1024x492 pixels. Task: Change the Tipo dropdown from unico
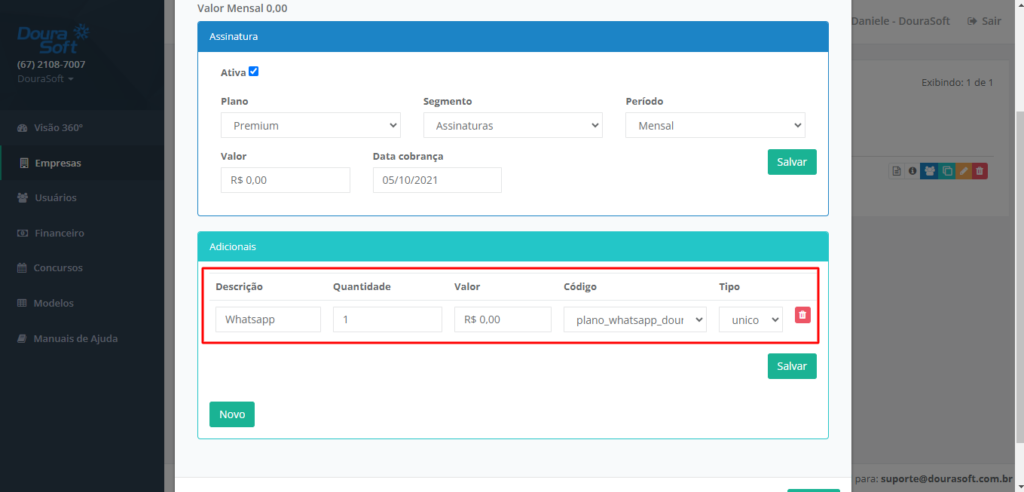coord(750,320)
